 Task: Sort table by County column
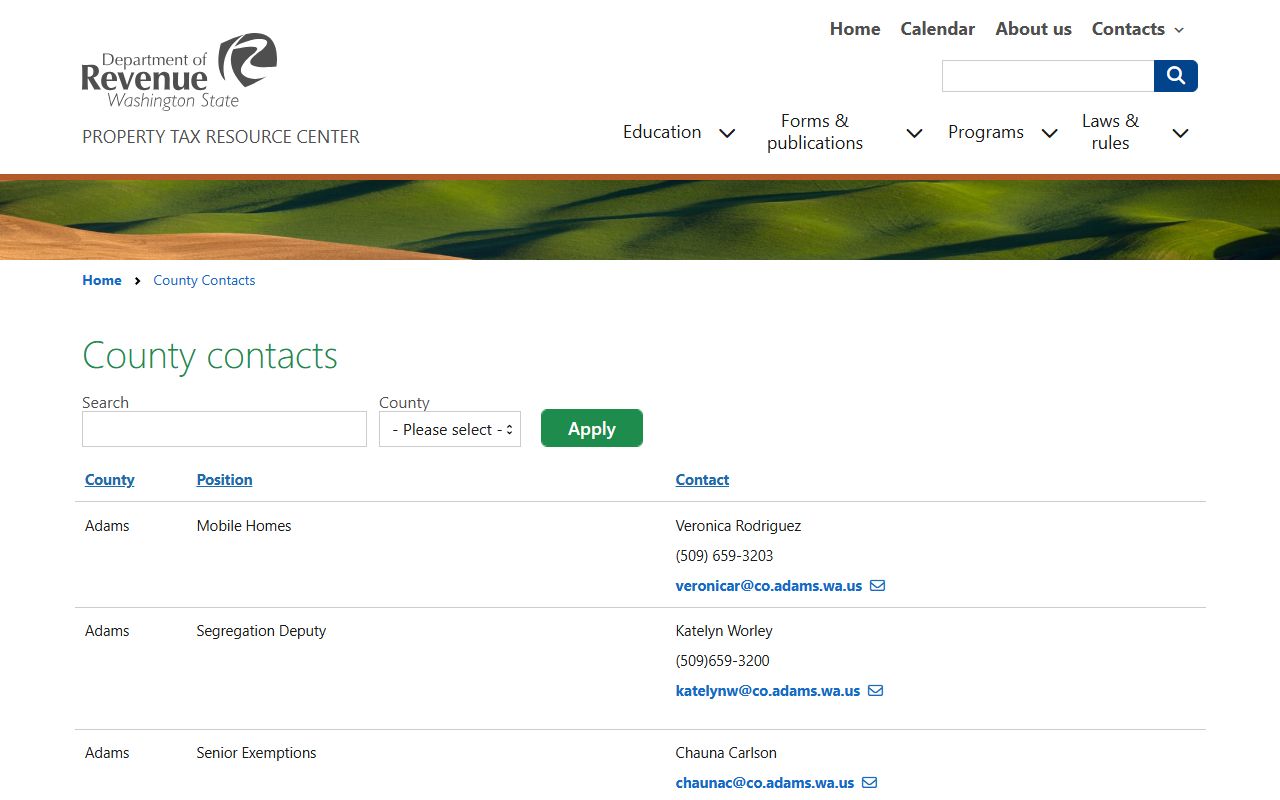tap(110, 480)
